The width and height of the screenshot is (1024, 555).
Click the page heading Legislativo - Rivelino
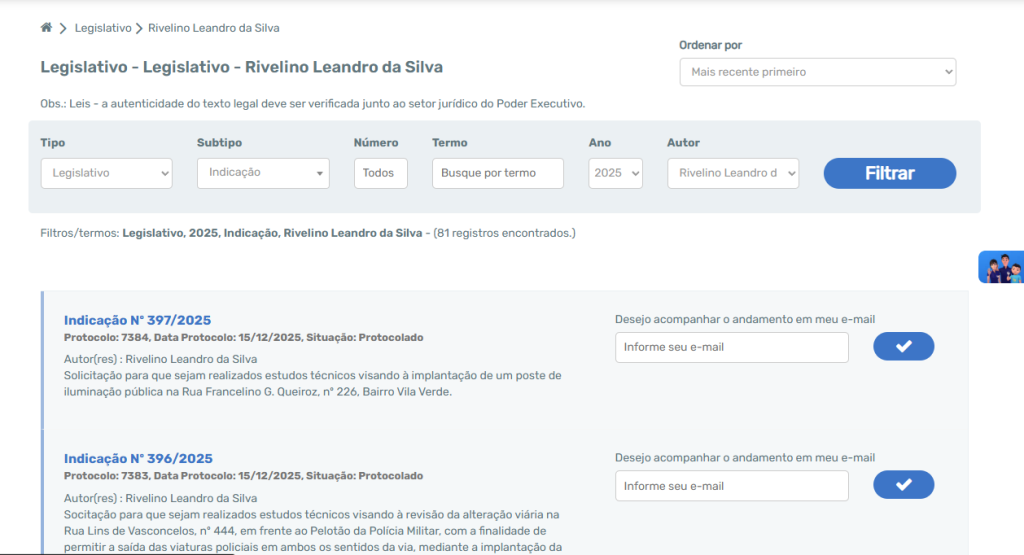[241, 67]
